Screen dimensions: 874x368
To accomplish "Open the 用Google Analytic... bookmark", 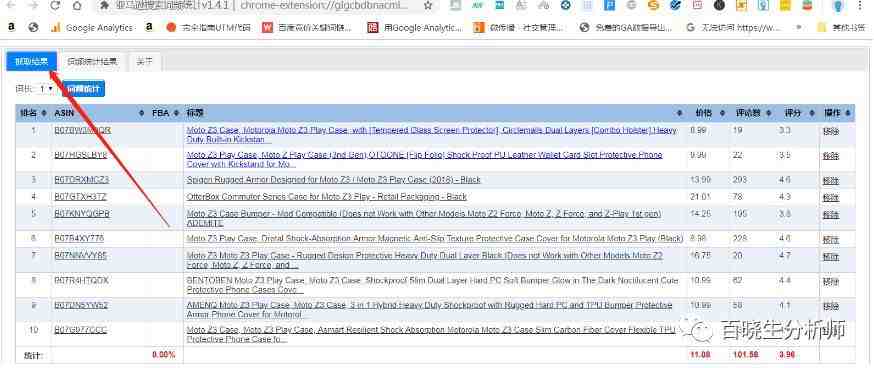I will coord(415,27).
